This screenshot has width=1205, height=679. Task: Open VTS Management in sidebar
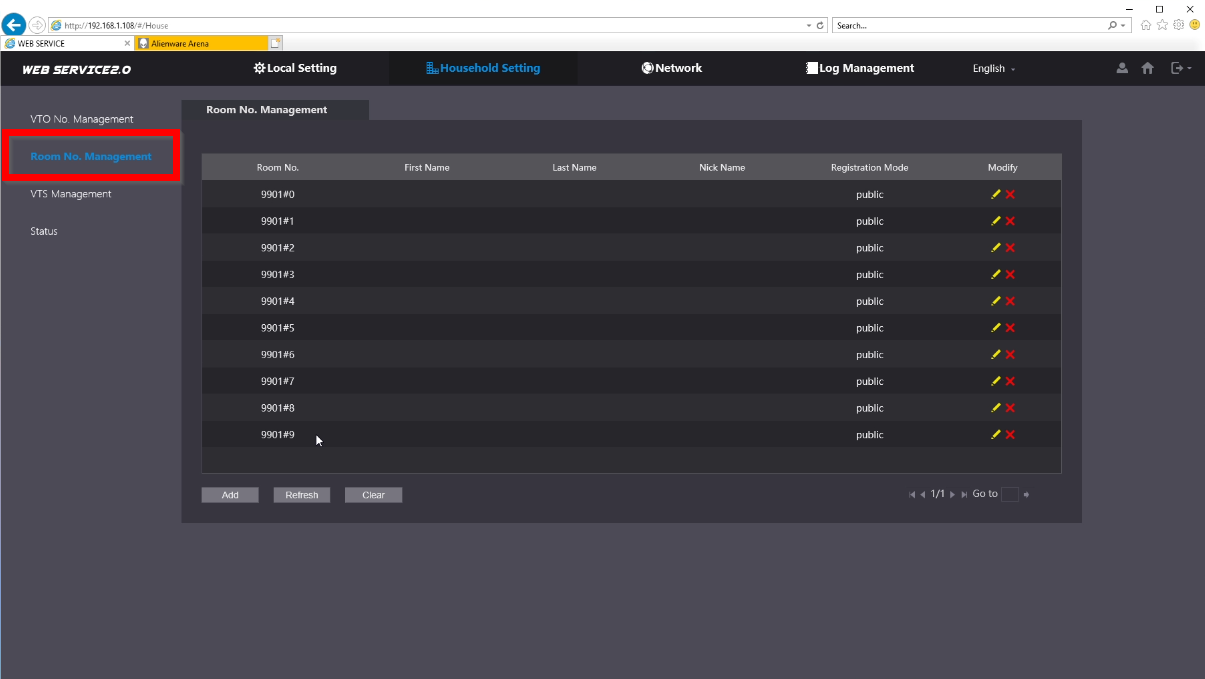[71, 194]
